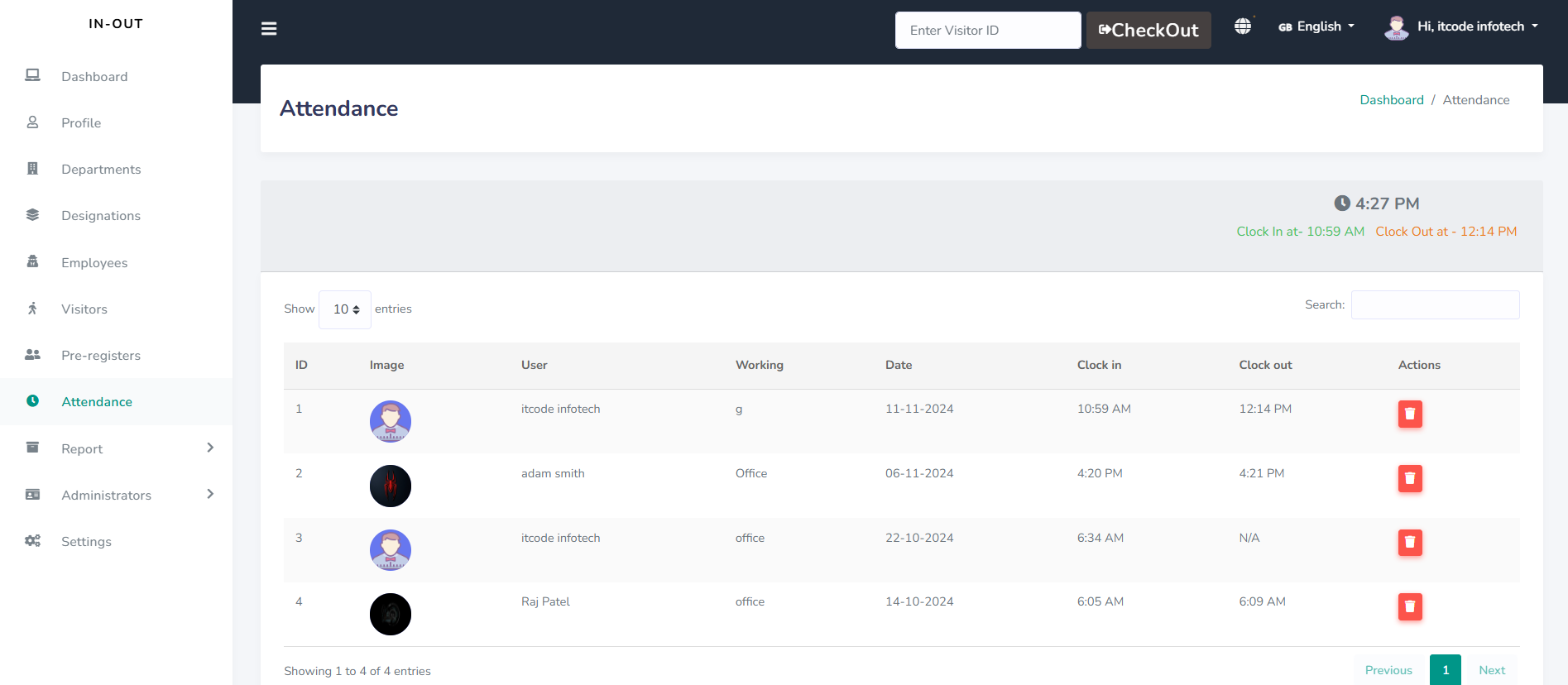Click the Designations layers icon
1568x685 pixels.
coord(32,215)
